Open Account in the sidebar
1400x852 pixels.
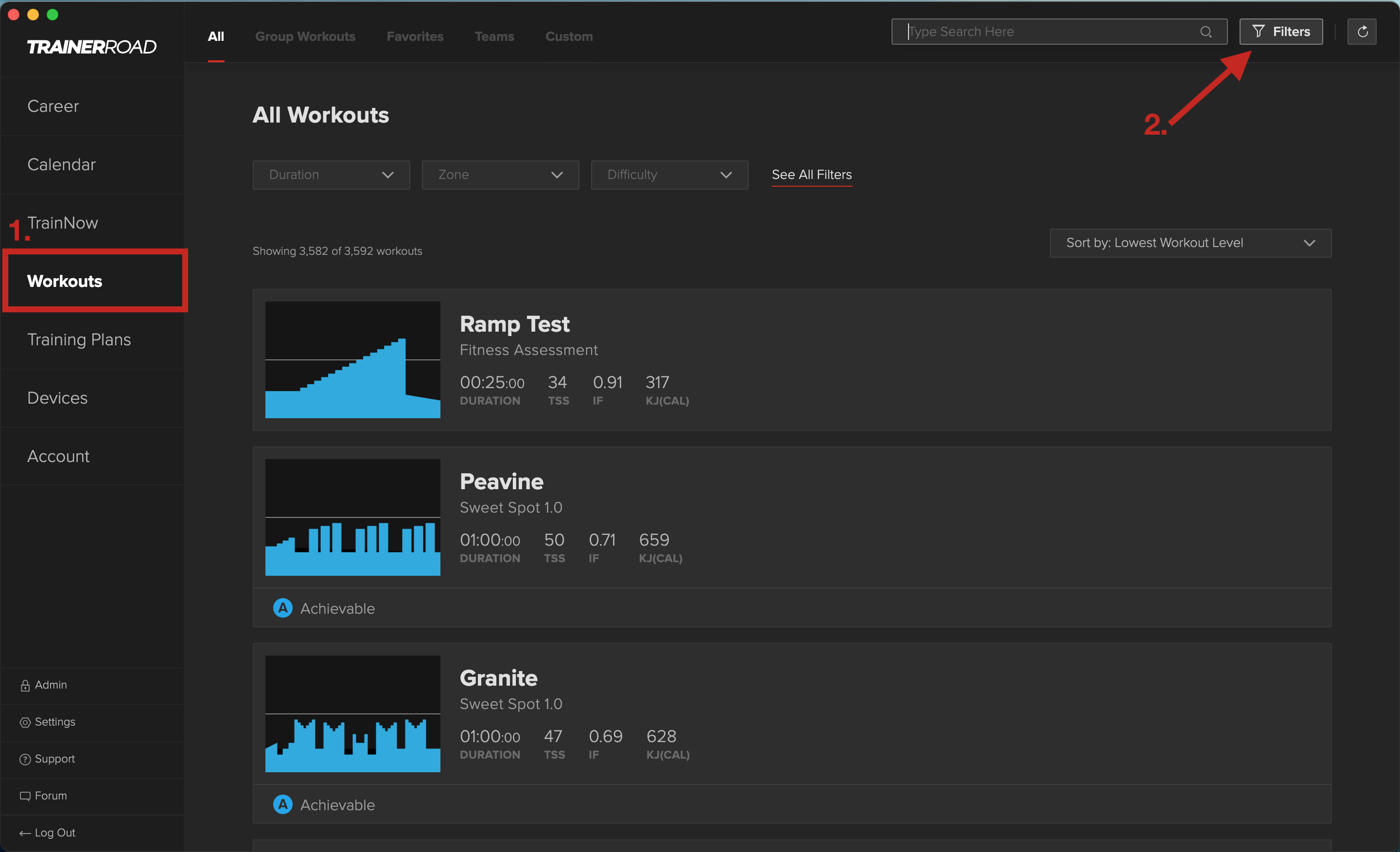(92, 457)
